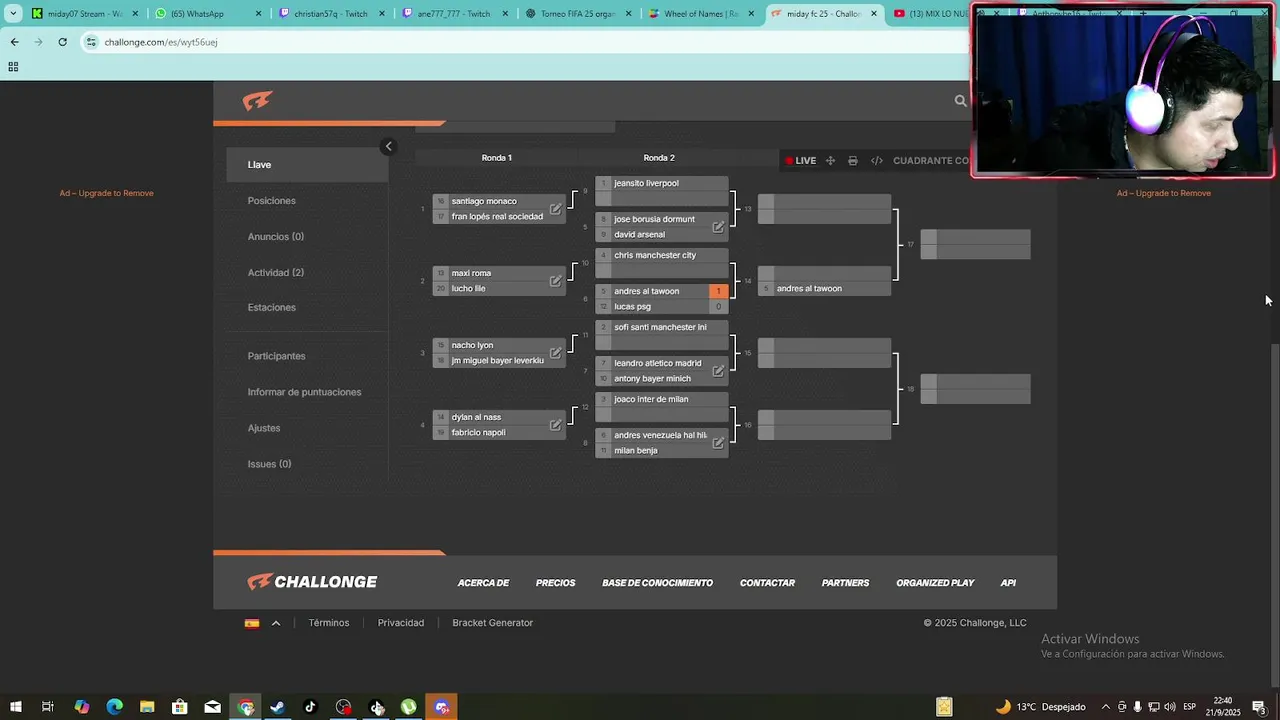The height and width of the screenshot is (720, 1280).
Task: Open BASE DE CONOCIMIENTO footer link
Action: 657,583
